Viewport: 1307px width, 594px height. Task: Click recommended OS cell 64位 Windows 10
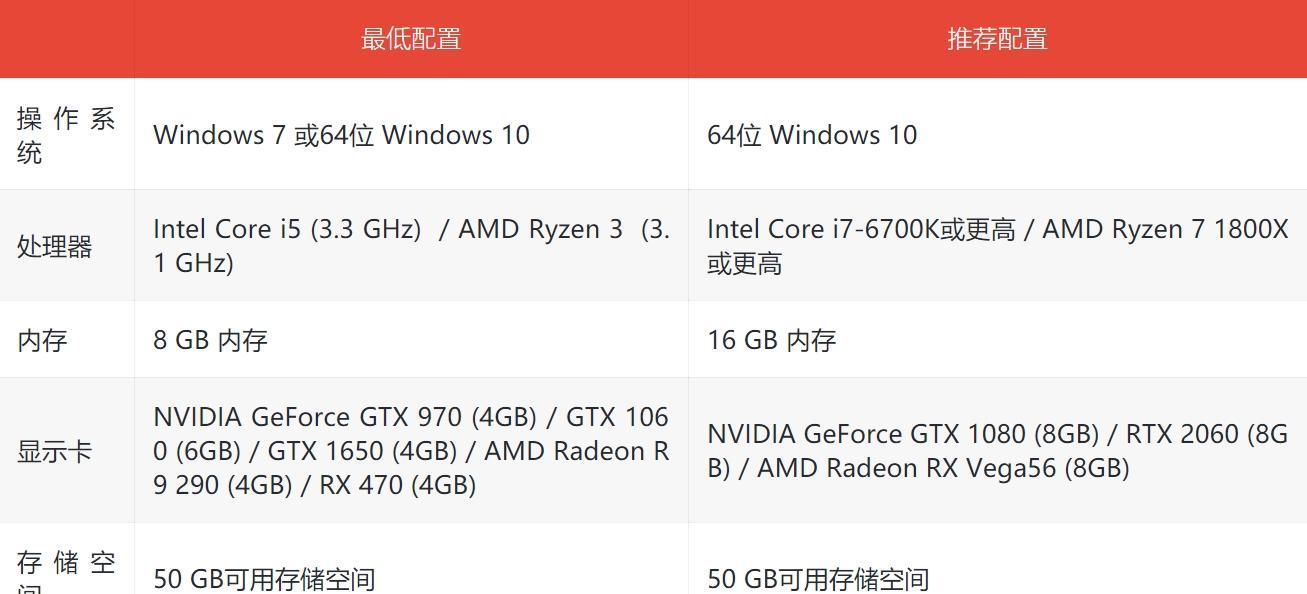(x=997, y=135)
